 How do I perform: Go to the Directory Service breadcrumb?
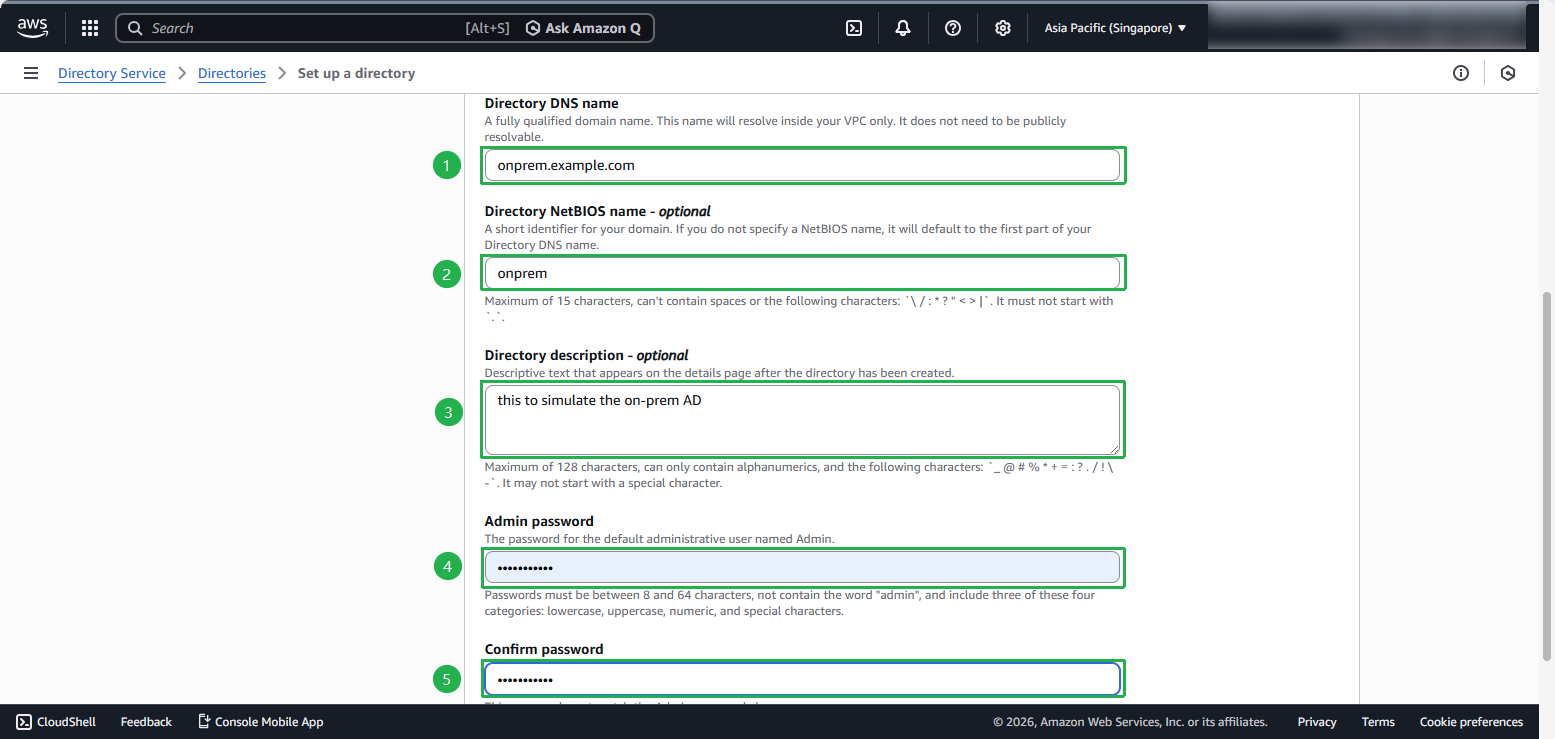[112, 73]
